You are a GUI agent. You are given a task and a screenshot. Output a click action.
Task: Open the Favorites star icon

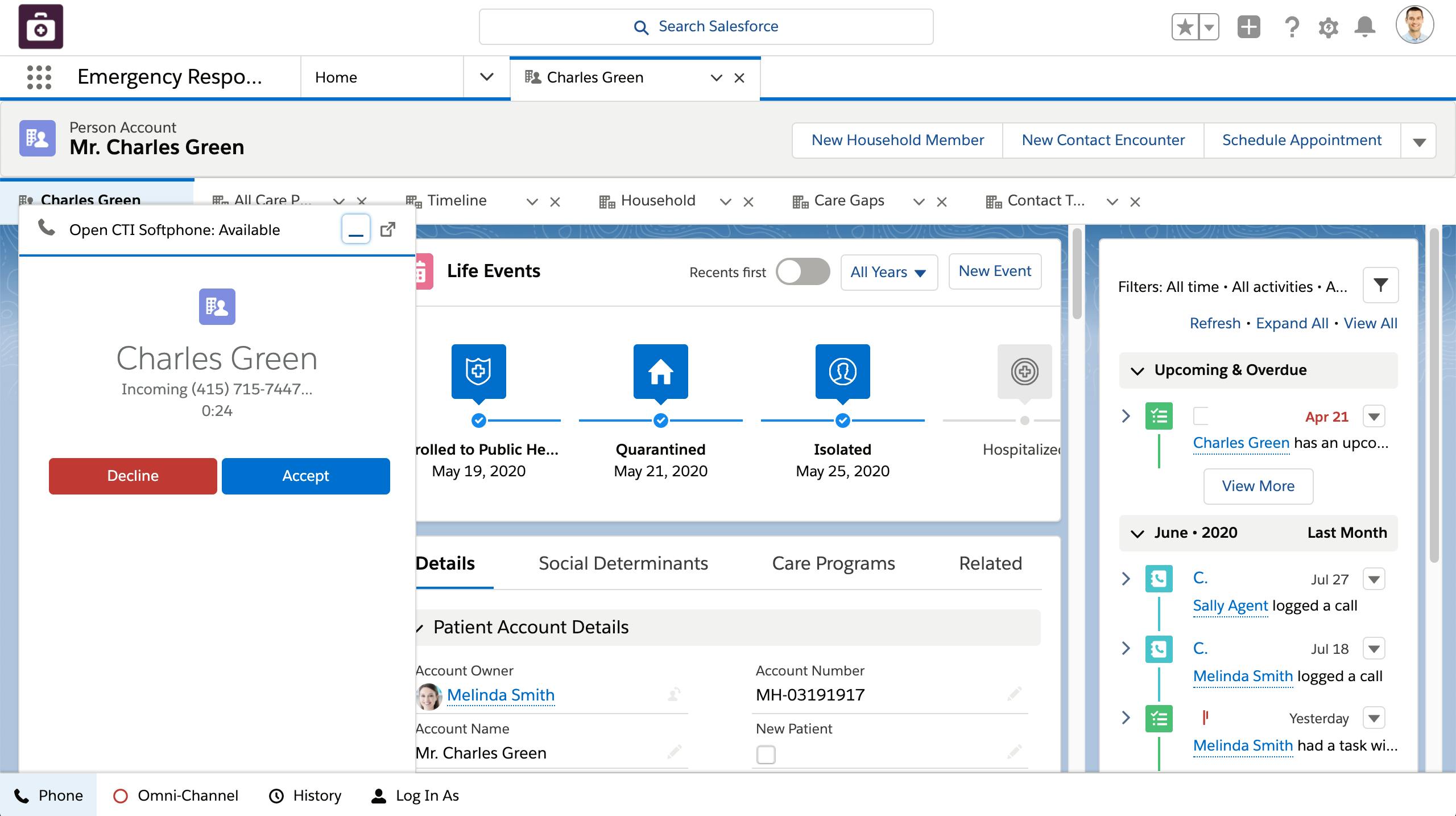click(1185, 27)
